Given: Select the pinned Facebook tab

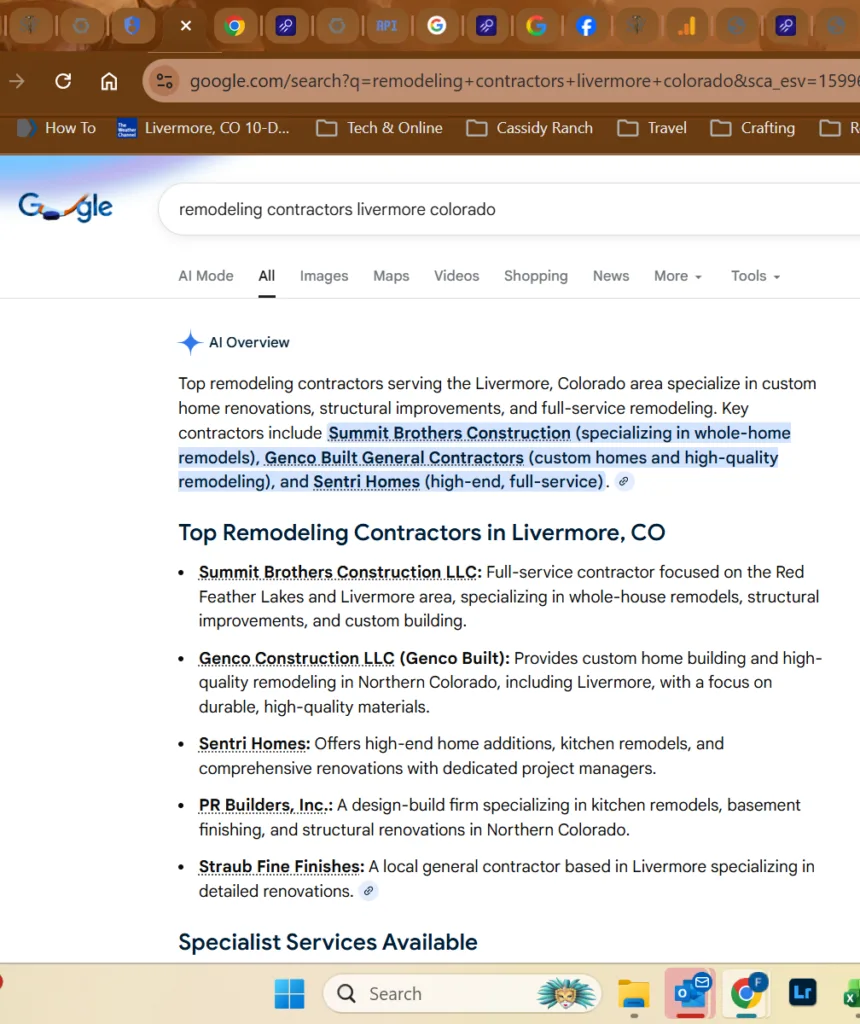Looking at the screenshot, I should pyautogui.click(x=587, y=26).
